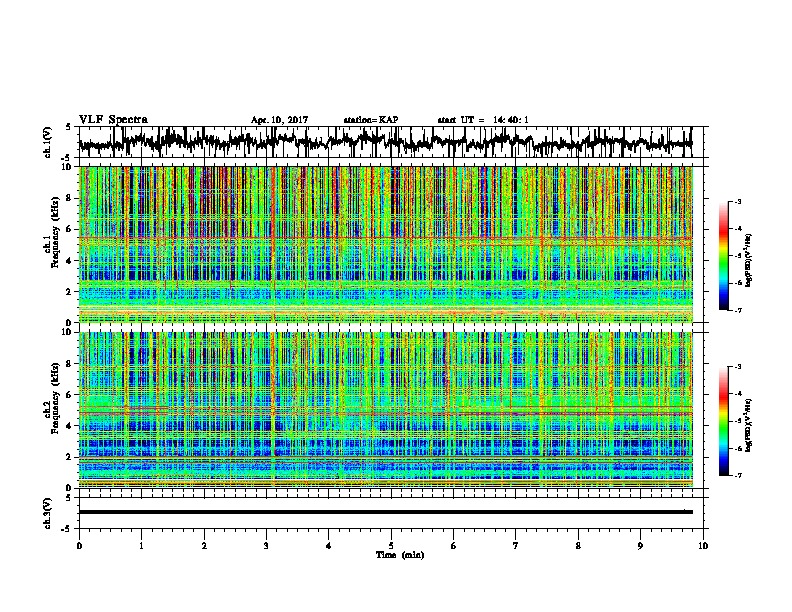Click the time axis tick label "1"

(141, 546)
